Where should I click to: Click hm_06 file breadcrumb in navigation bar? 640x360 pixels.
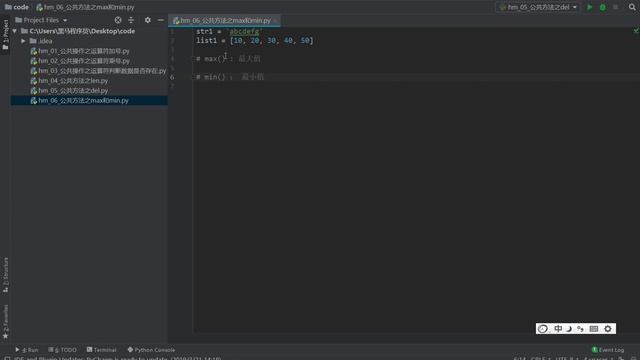click(x=85, y=7)
